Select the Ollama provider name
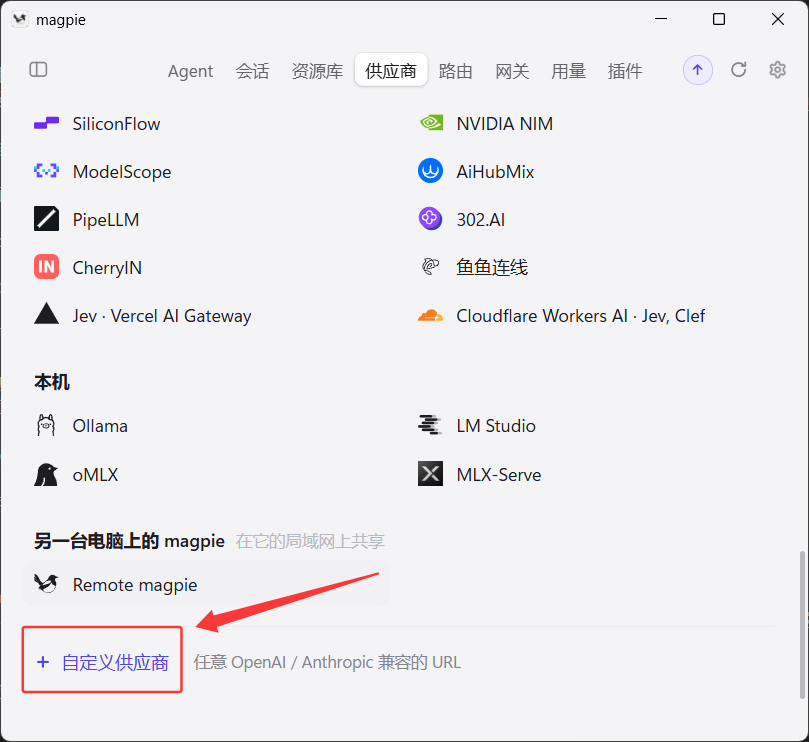 (100, 426)
